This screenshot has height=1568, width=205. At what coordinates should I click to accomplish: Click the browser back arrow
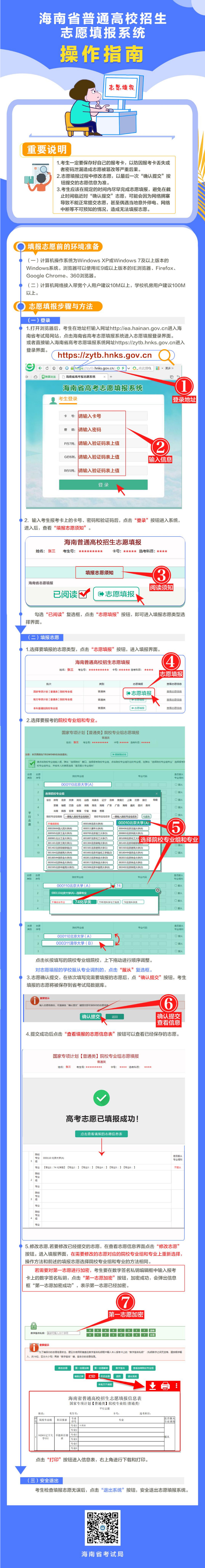pos(40,368)
